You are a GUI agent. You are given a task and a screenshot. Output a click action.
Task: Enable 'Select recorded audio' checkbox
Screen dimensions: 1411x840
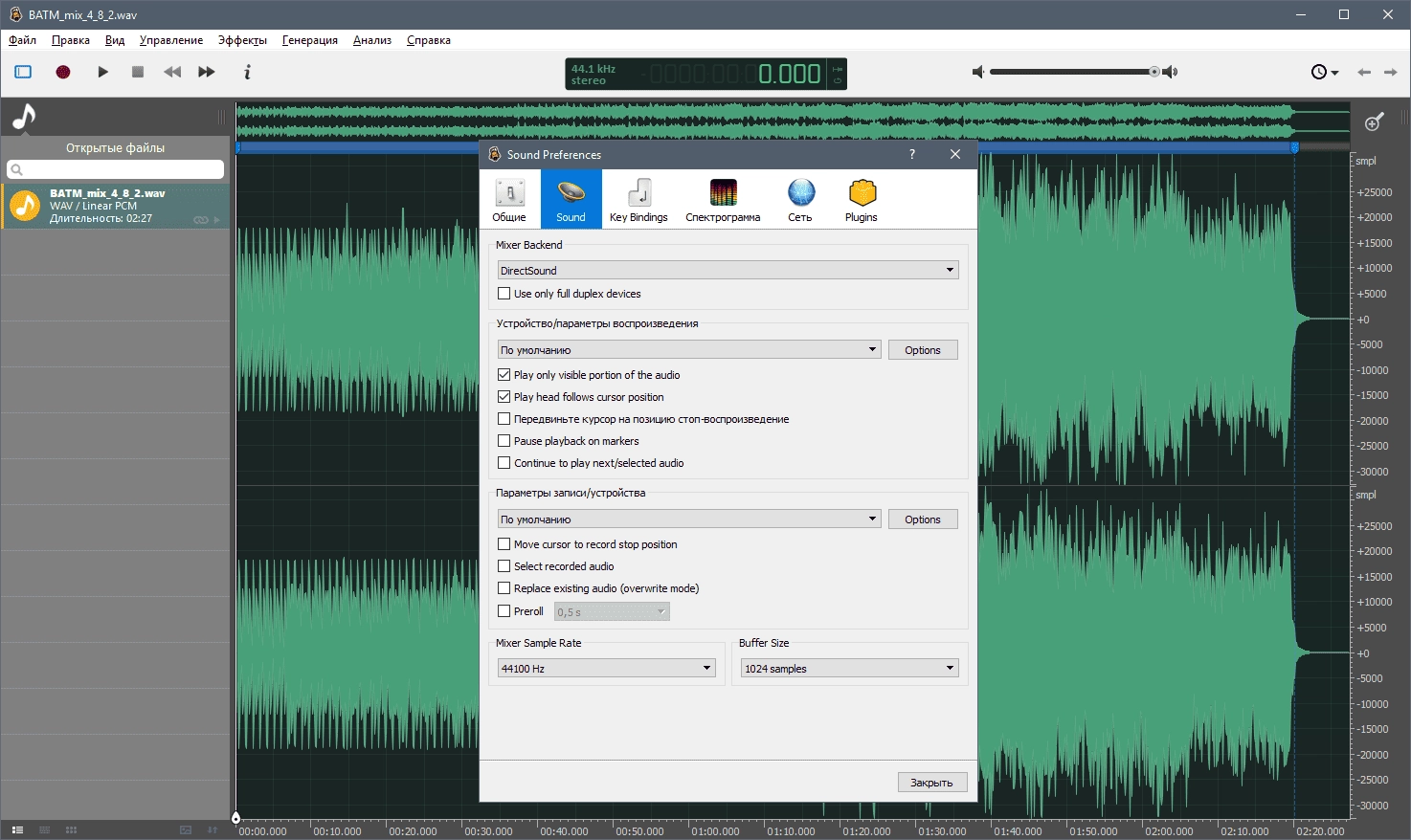coord(504,566)
